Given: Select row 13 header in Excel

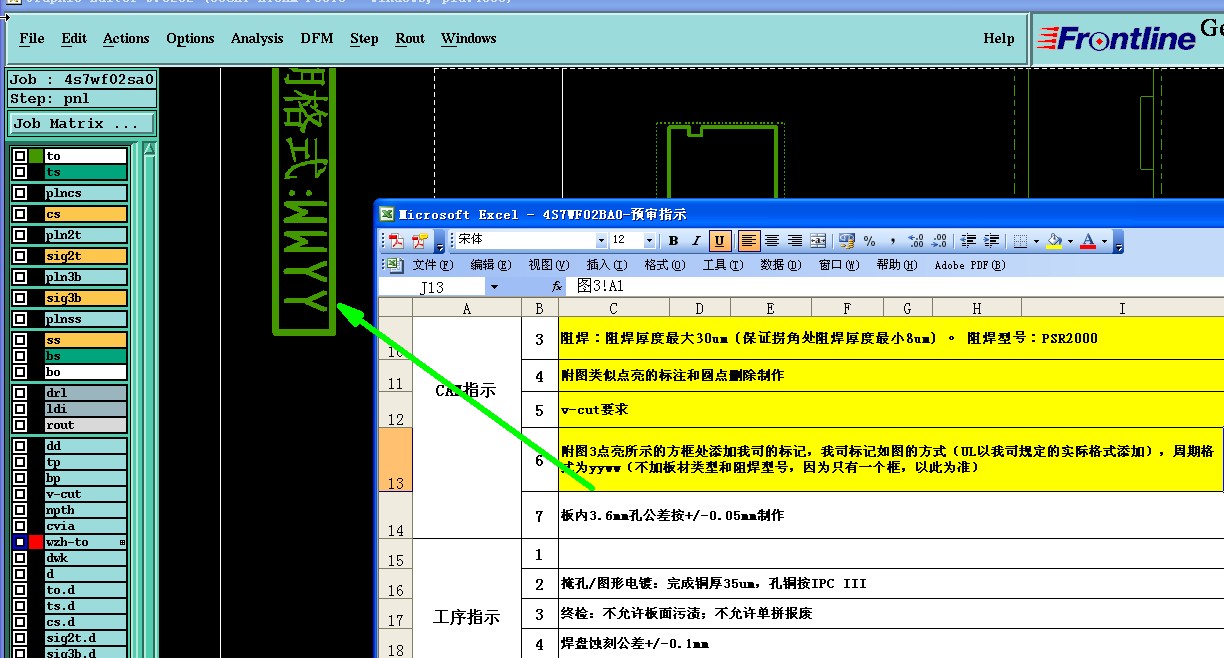Looking at the screenshot, I should 395,460.
